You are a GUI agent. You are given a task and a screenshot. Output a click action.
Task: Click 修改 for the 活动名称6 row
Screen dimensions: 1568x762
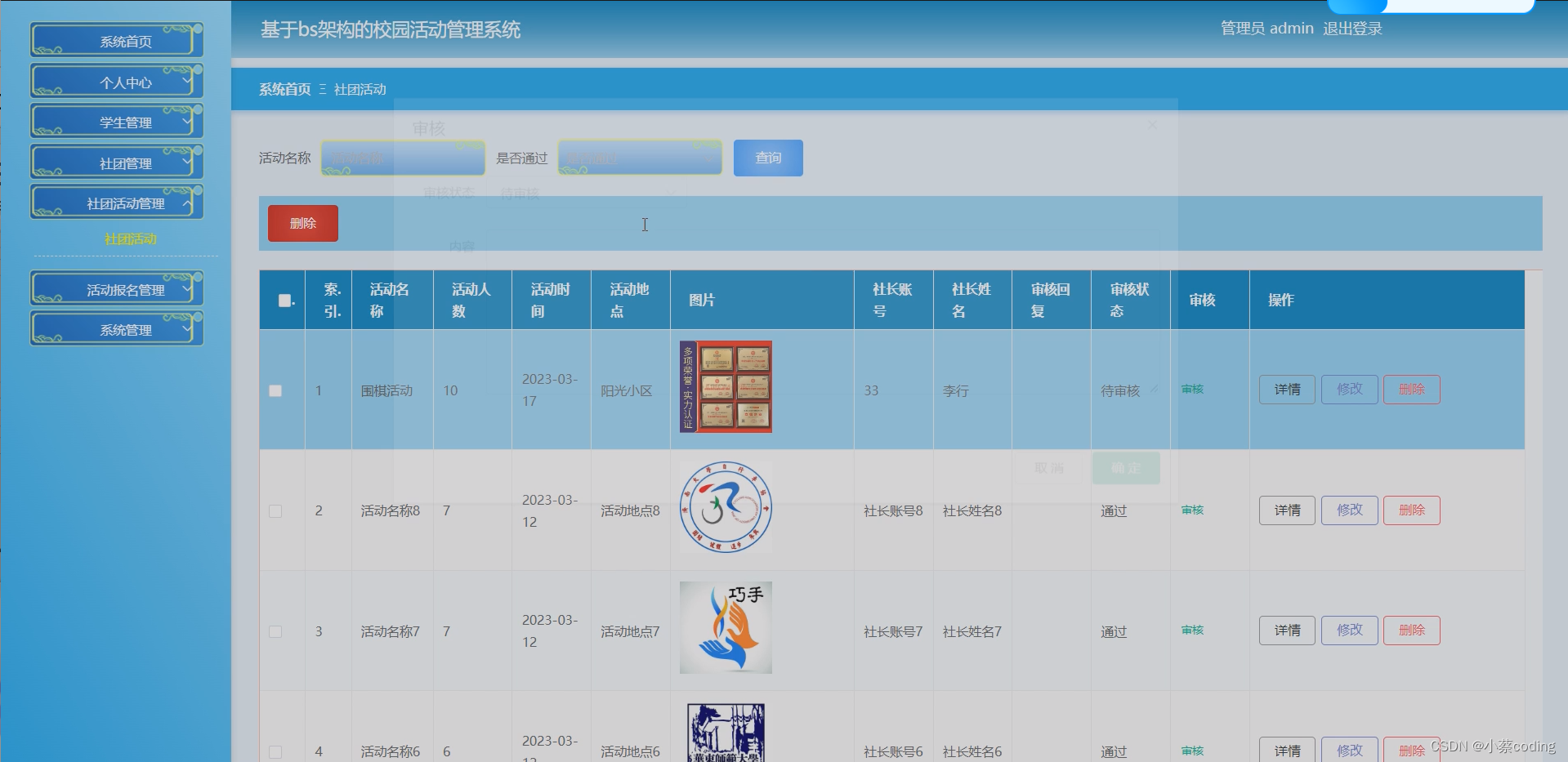point(1349,750)
